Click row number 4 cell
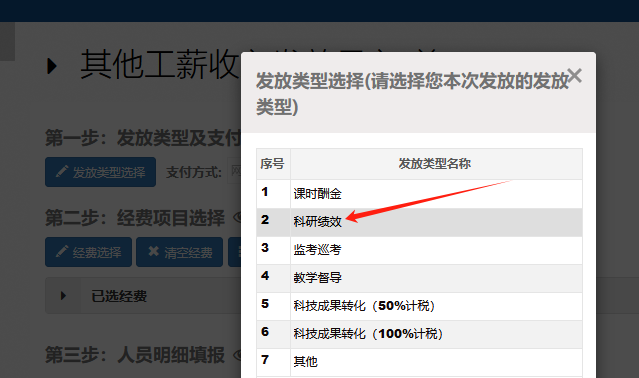The image size is (639, 378). point(273,278)
